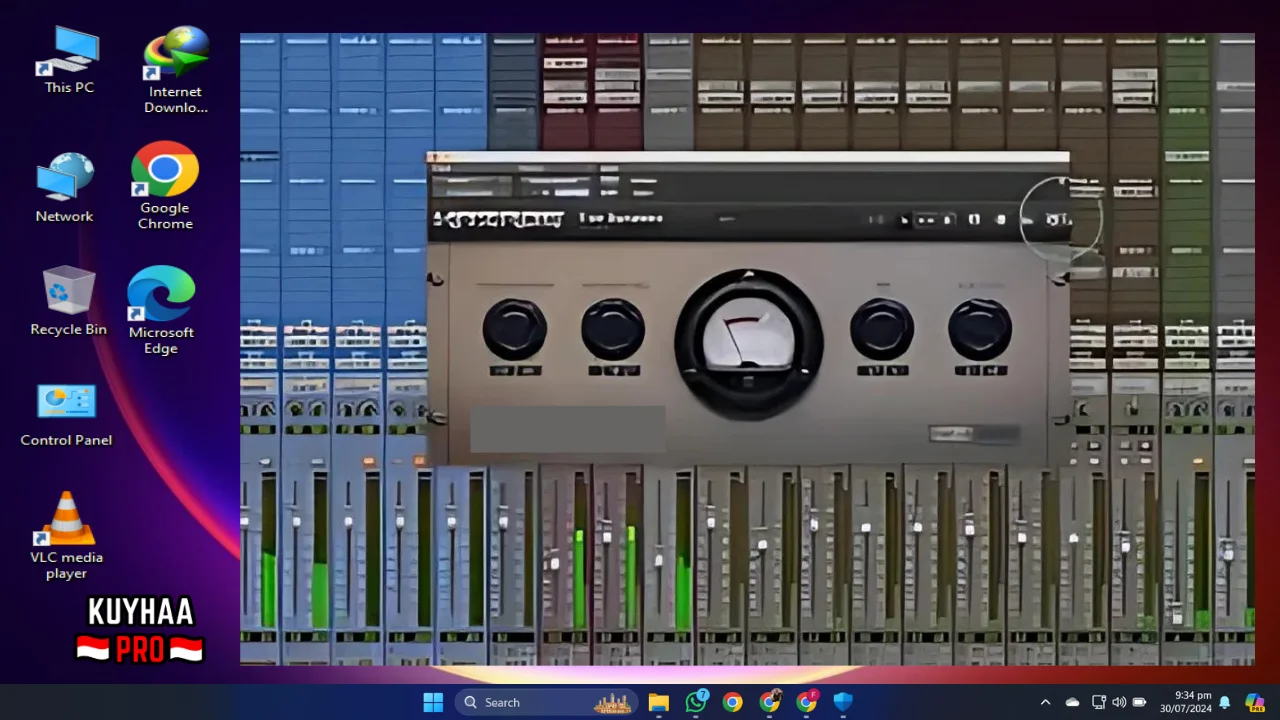Show hidden system tray icons
Screen dimensions: 1280x720
[x=1045, y=702]
